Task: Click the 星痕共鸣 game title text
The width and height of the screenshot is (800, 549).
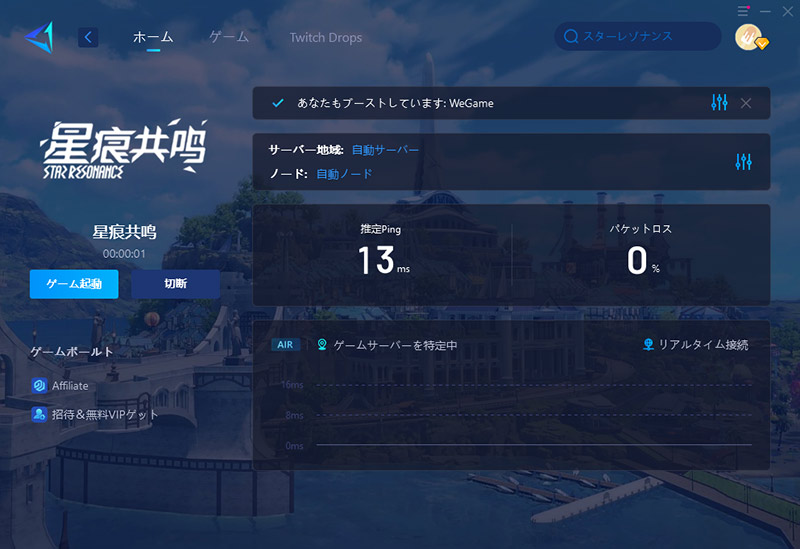Action: (124, 232)
